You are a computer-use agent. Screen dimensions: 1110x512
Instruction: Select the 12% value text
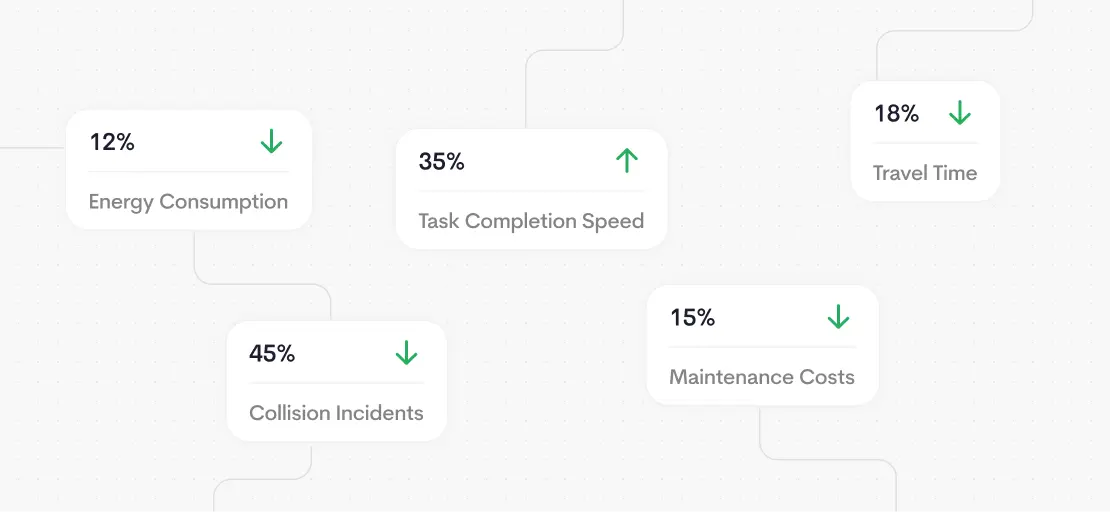pos(112,142)
